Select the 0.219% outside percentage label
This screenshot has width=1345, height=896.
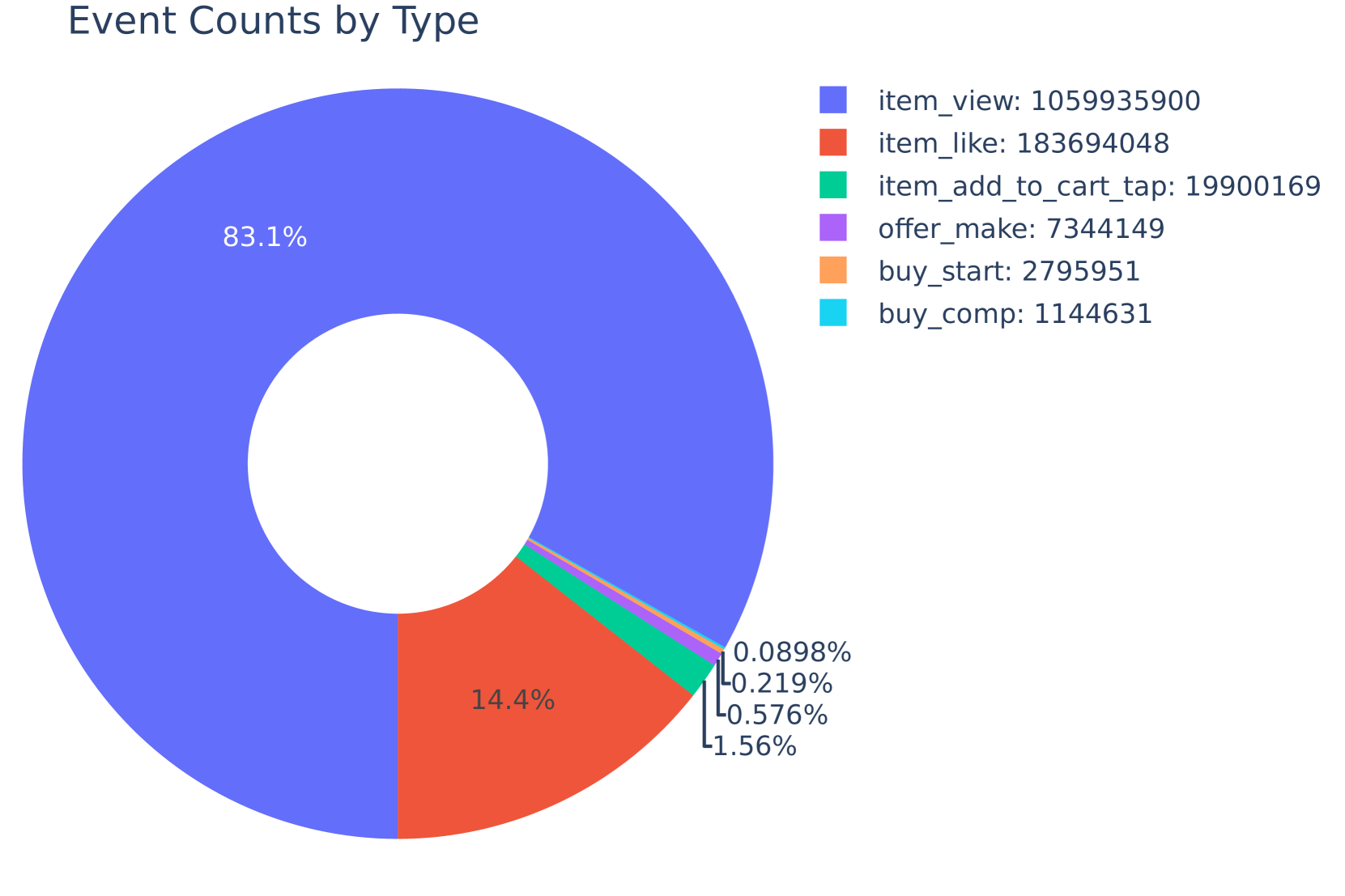782,684
